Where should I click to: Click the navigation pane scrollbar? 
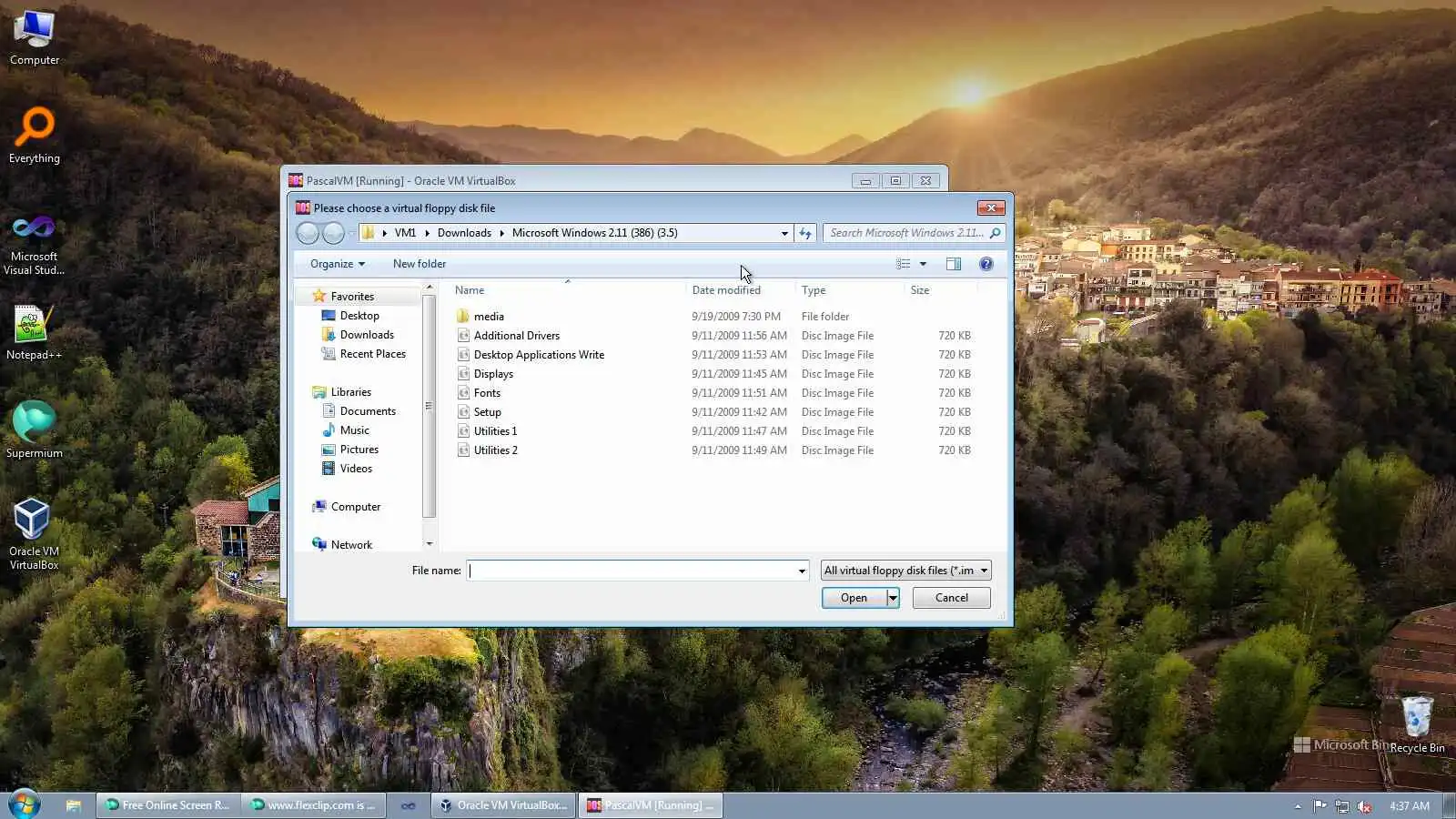click(429, 407)
